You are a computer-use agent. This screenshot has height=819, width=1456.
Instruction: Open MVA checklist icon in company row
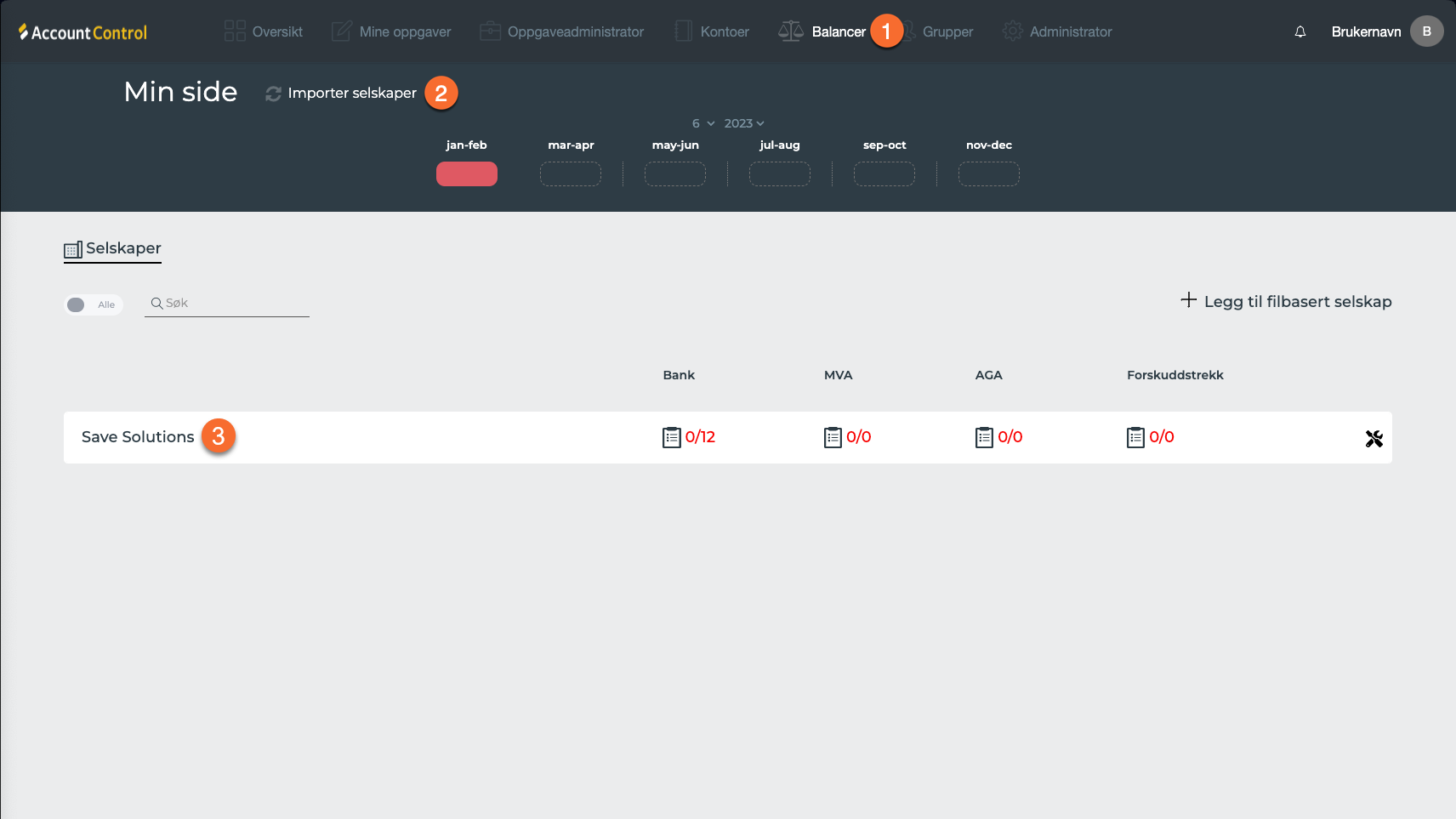[832, 438]
